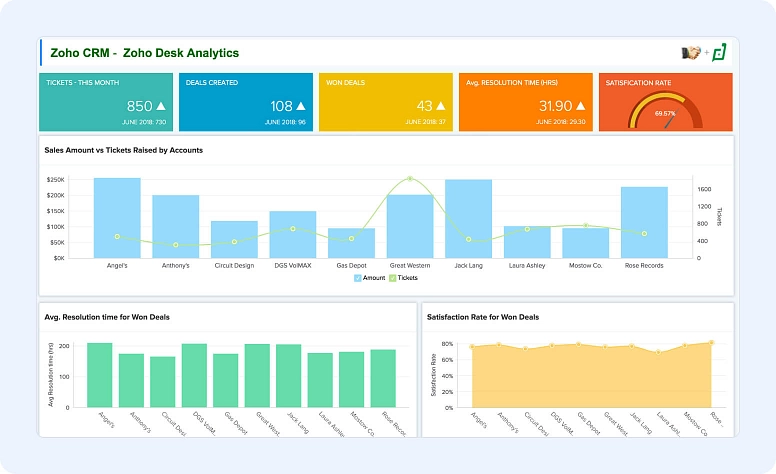Click the Great Western peak ticket marker
Image resolution: width=776 pixels, height=474 pixels.
pos(410,179)
